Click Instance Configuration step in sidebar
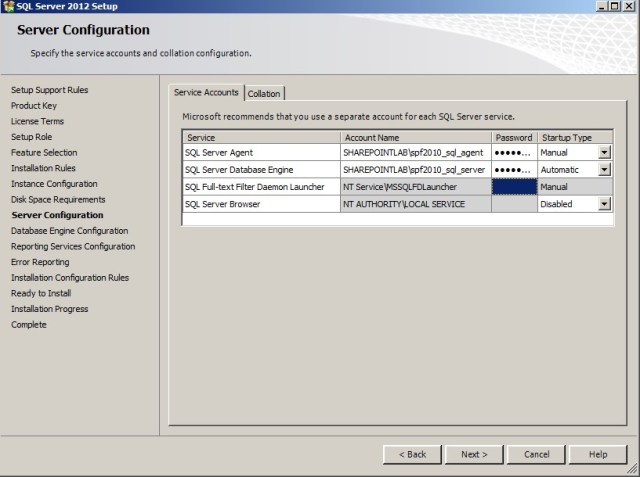640x477 pixels. [x=54, y=184]
